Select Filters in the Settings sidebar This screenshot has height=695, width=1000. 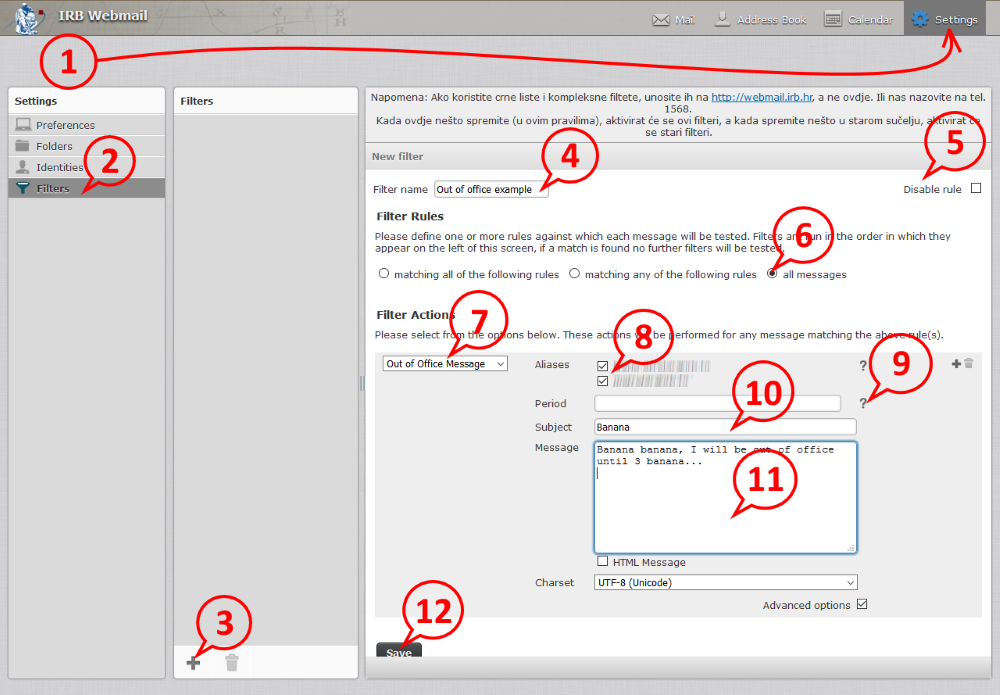pyautogui.click(x=53, y=188)
